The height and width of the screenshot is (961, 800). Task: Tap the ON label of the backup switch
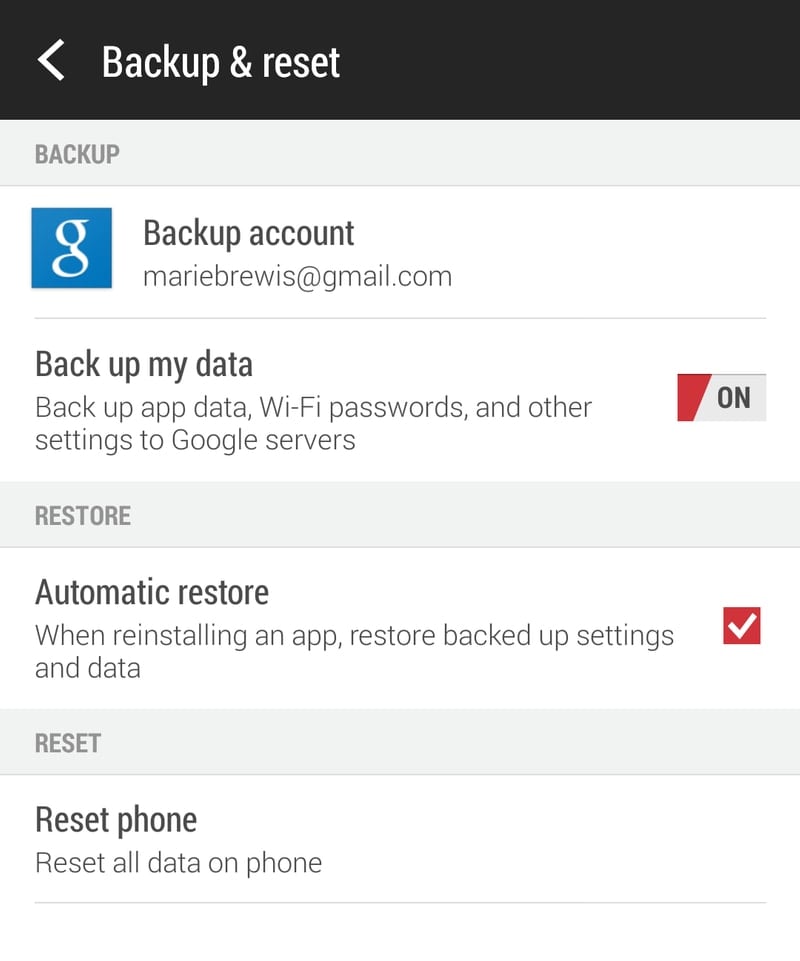[x=734, y=397]
